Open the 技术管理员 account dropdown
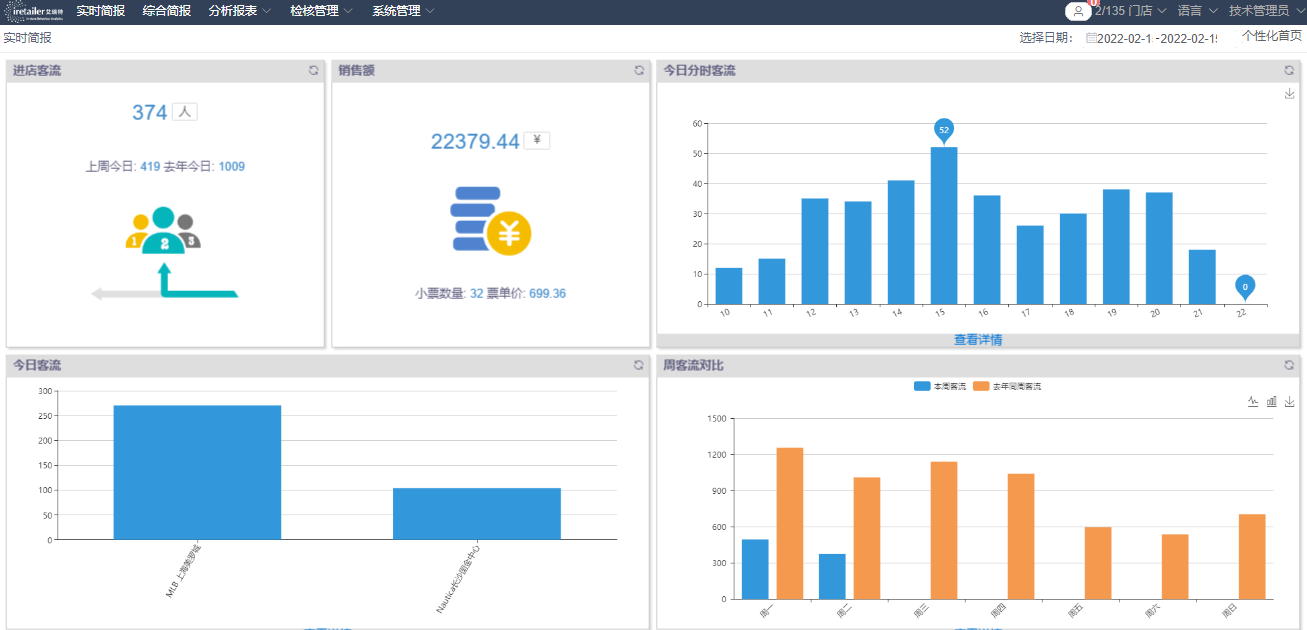1307x630 pixels. pyautogui.click(x=1265, y=11)
